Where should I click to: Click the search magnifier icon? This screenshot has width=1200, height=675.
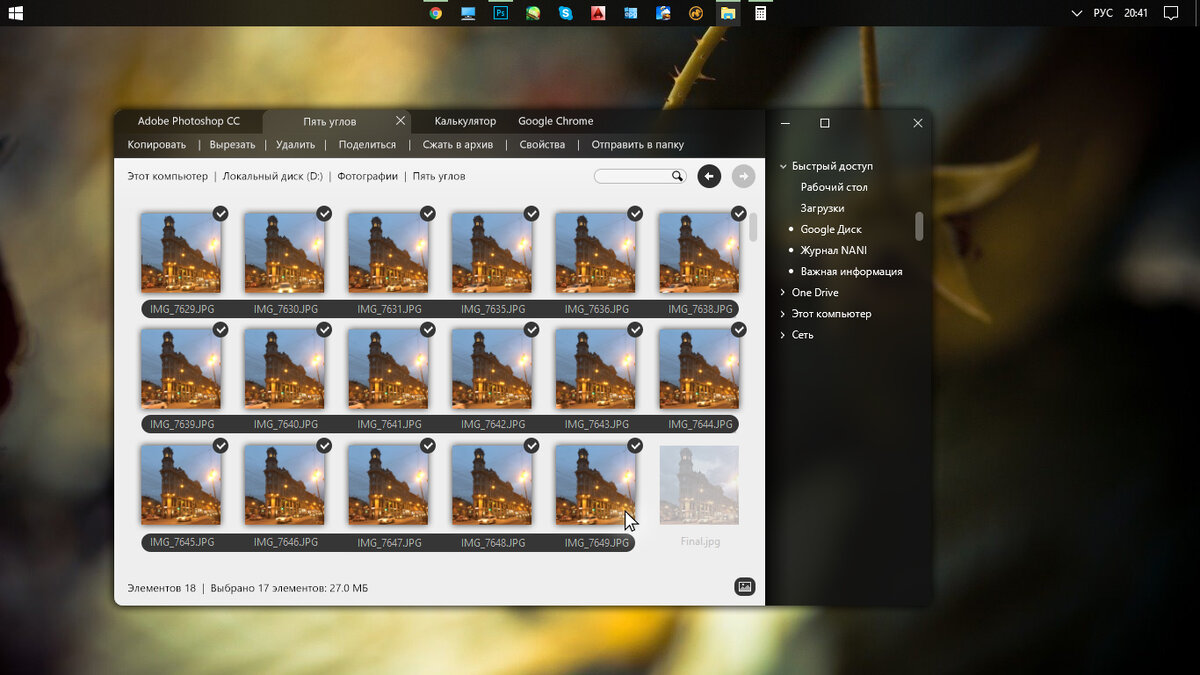click(x=677, y=176)
